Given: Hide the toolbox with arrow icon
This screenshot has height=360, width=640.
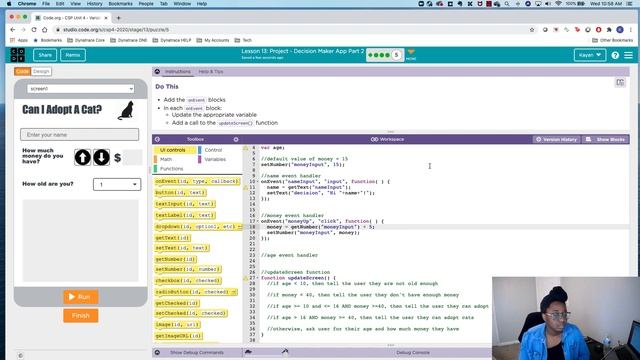Looking at the screenshot, I should point(157,139).
